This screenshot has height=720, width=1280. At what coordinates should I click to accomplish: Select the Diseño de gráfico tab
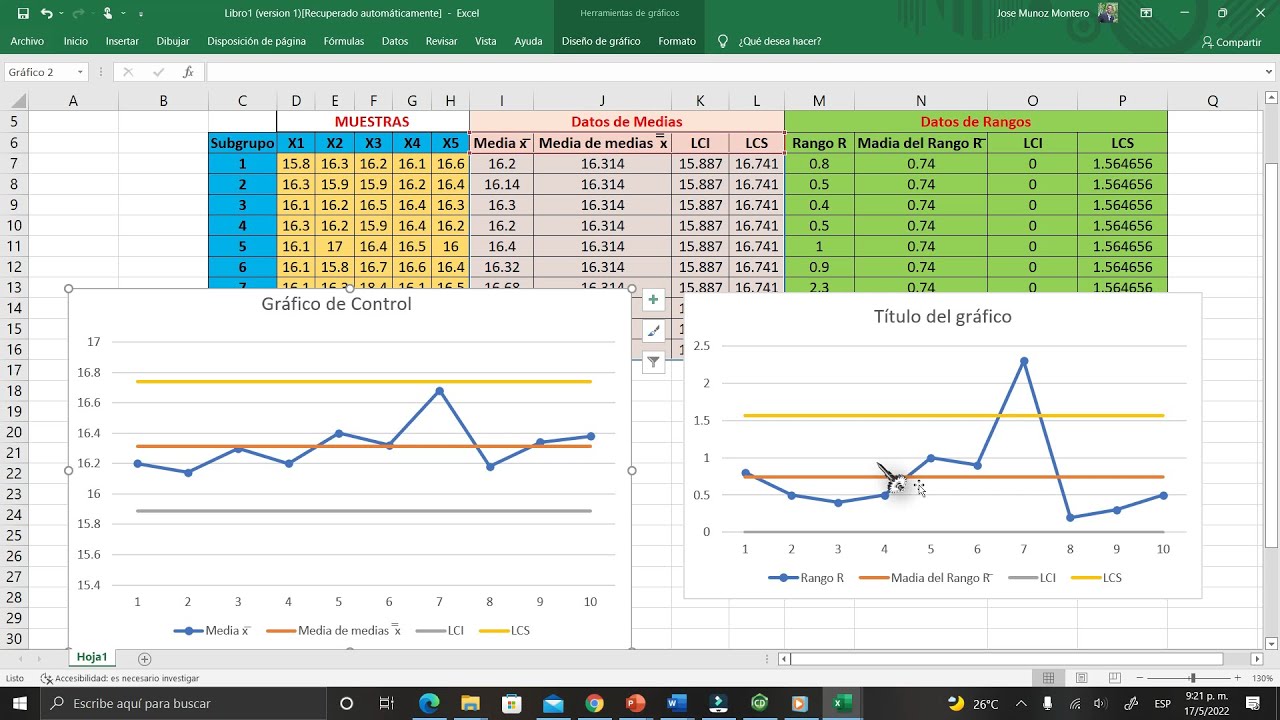[601, 41]
